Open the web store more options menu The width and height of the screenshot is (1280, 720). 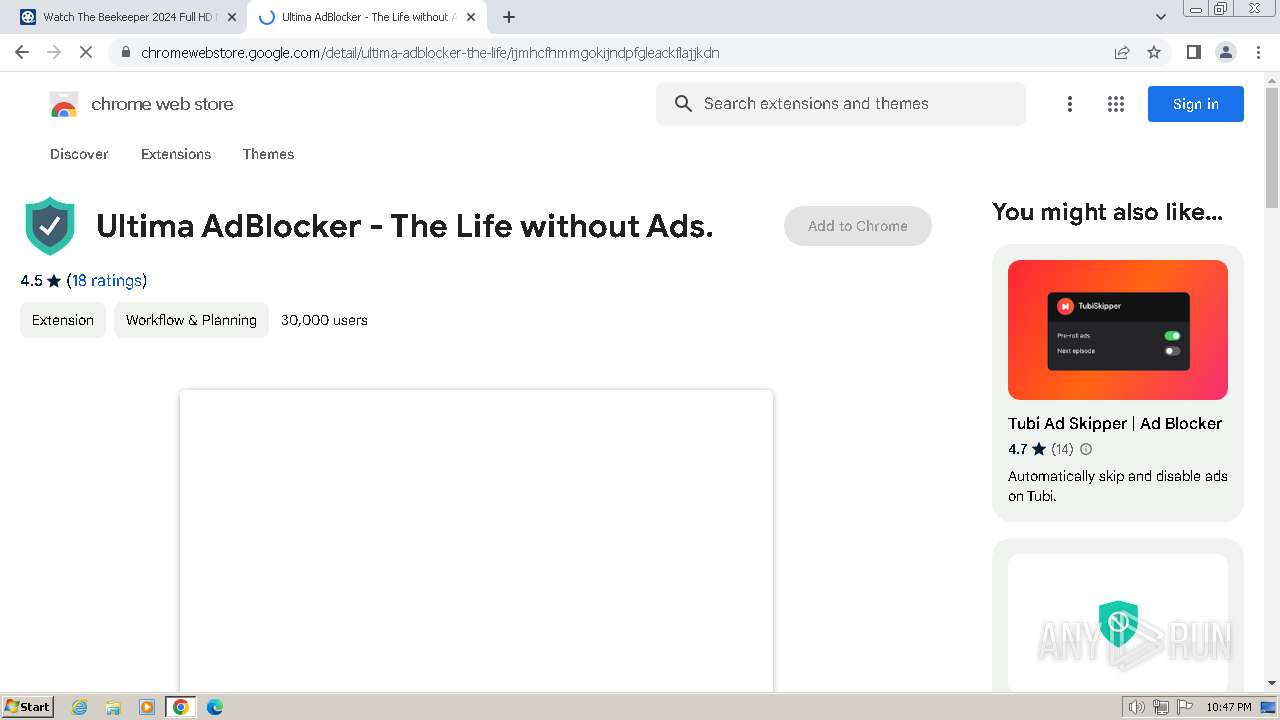point(1070,104)
